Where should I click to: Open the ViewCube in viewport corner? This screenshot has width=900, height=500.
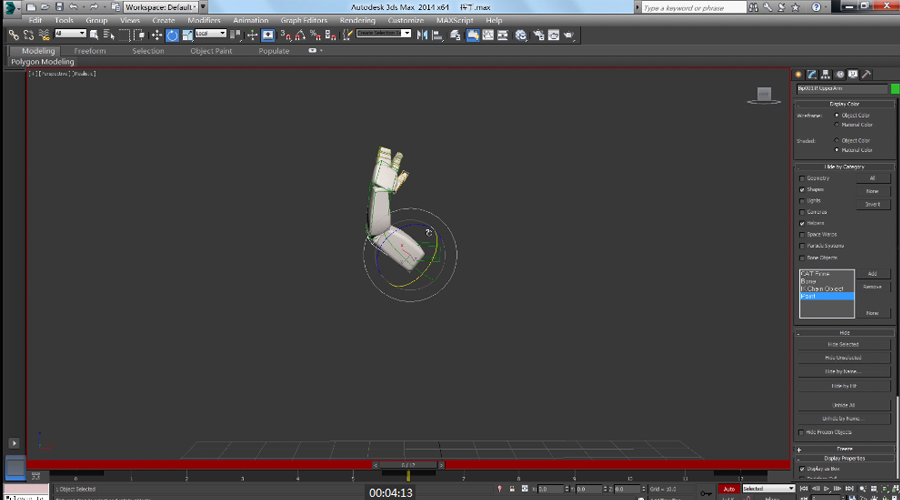(764, 95)
